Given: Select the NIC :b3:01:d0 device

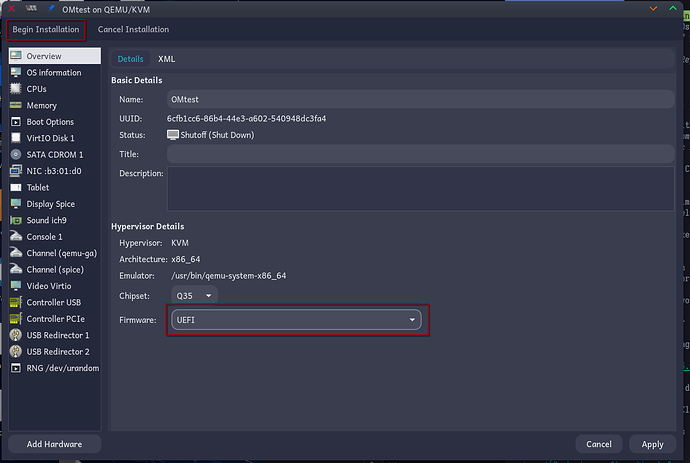Looking at the screenshot, I should (53, 171).
